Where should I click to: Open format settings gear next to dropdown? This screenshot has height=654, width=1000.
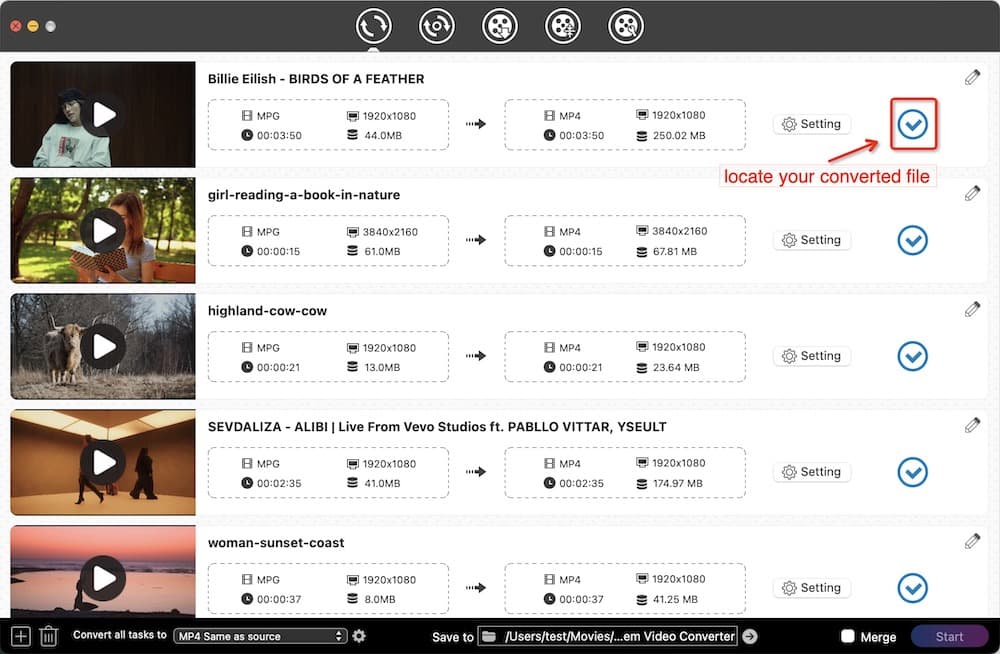tap(359, 636)
